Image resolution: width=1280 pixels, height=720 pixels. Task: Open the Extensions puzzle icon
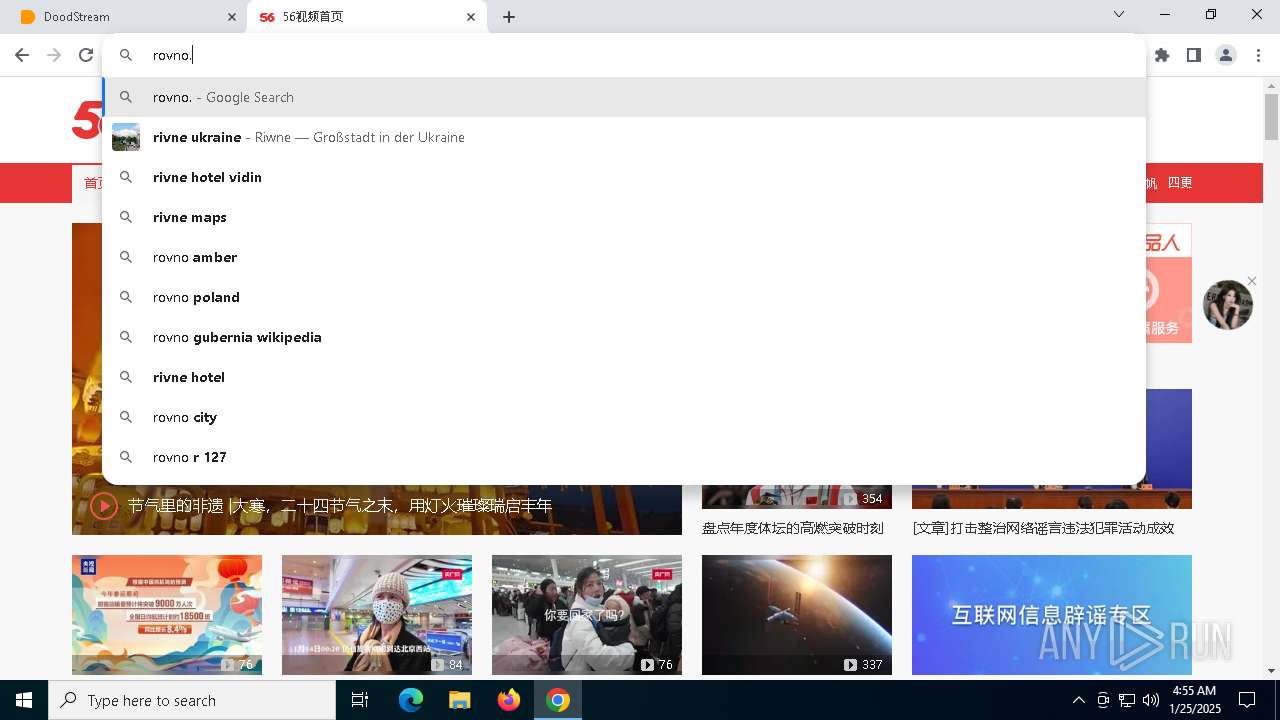[1162, 55]
